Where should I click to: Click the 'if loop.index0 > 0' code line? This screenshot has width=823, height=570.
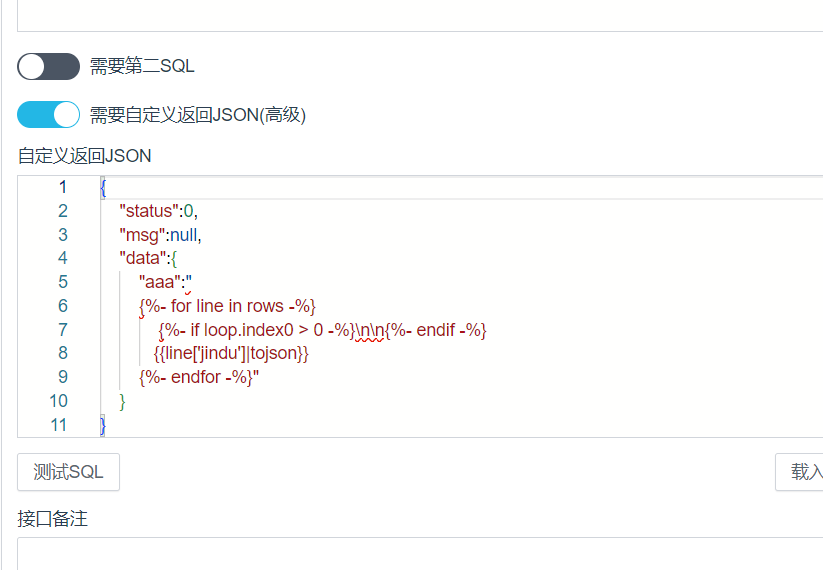click(270, 330)
